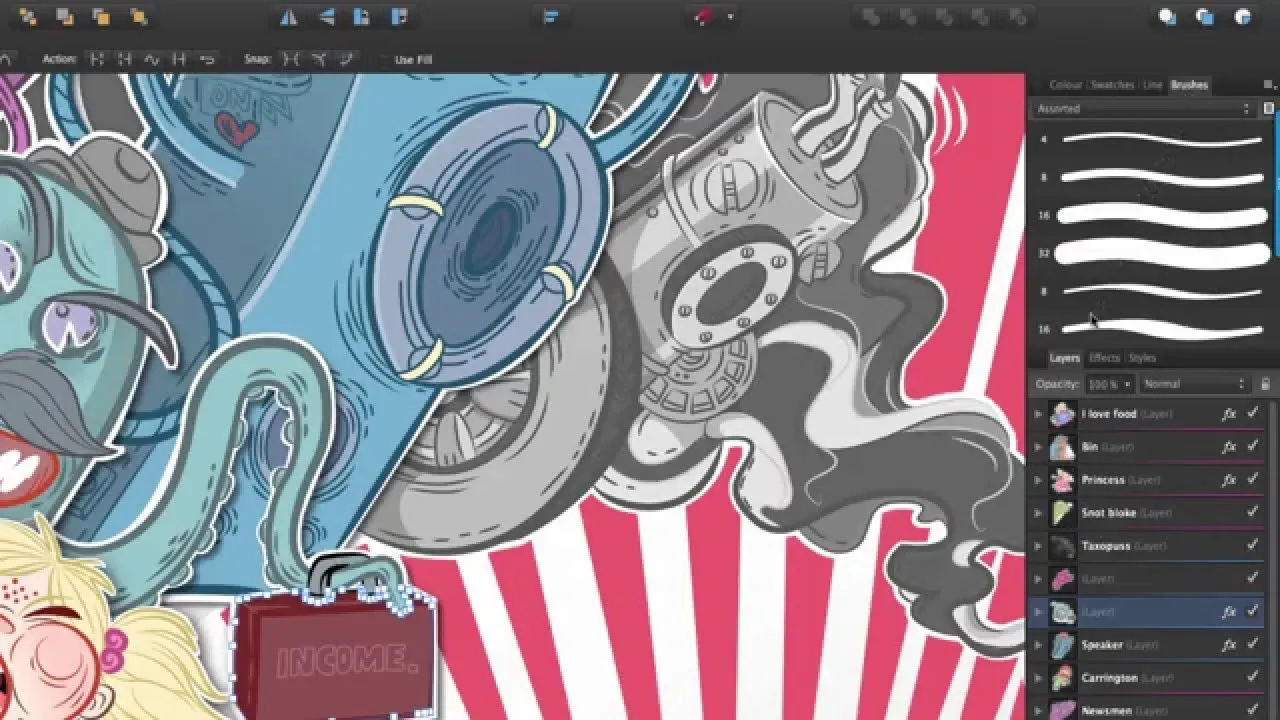This screenshot has width=1280, height=720.
Task: Open the snapping options dropdown arrow
Action: (x=730, y=17)
